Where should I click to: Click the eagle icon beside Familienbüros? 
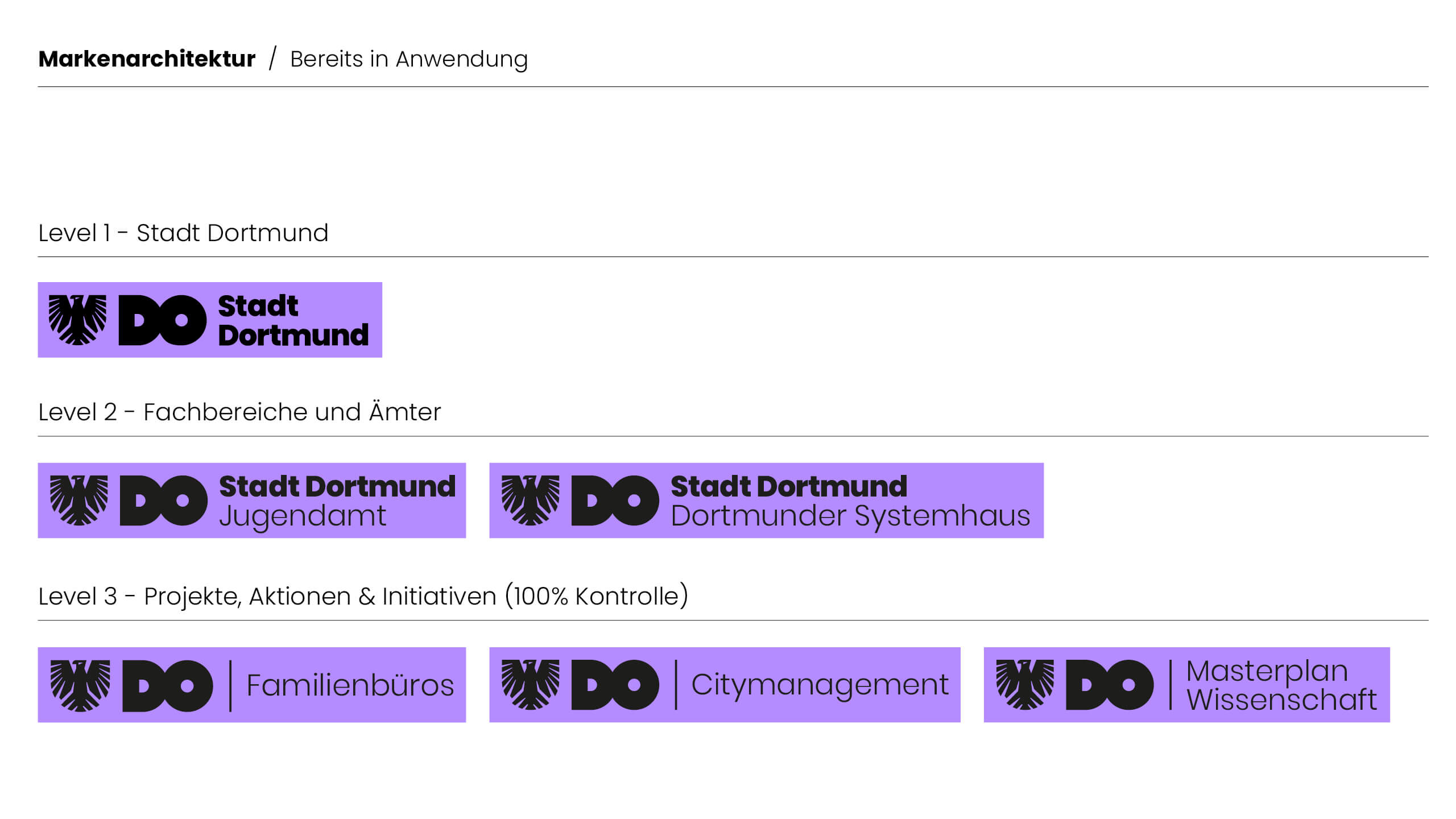point(80,685)
